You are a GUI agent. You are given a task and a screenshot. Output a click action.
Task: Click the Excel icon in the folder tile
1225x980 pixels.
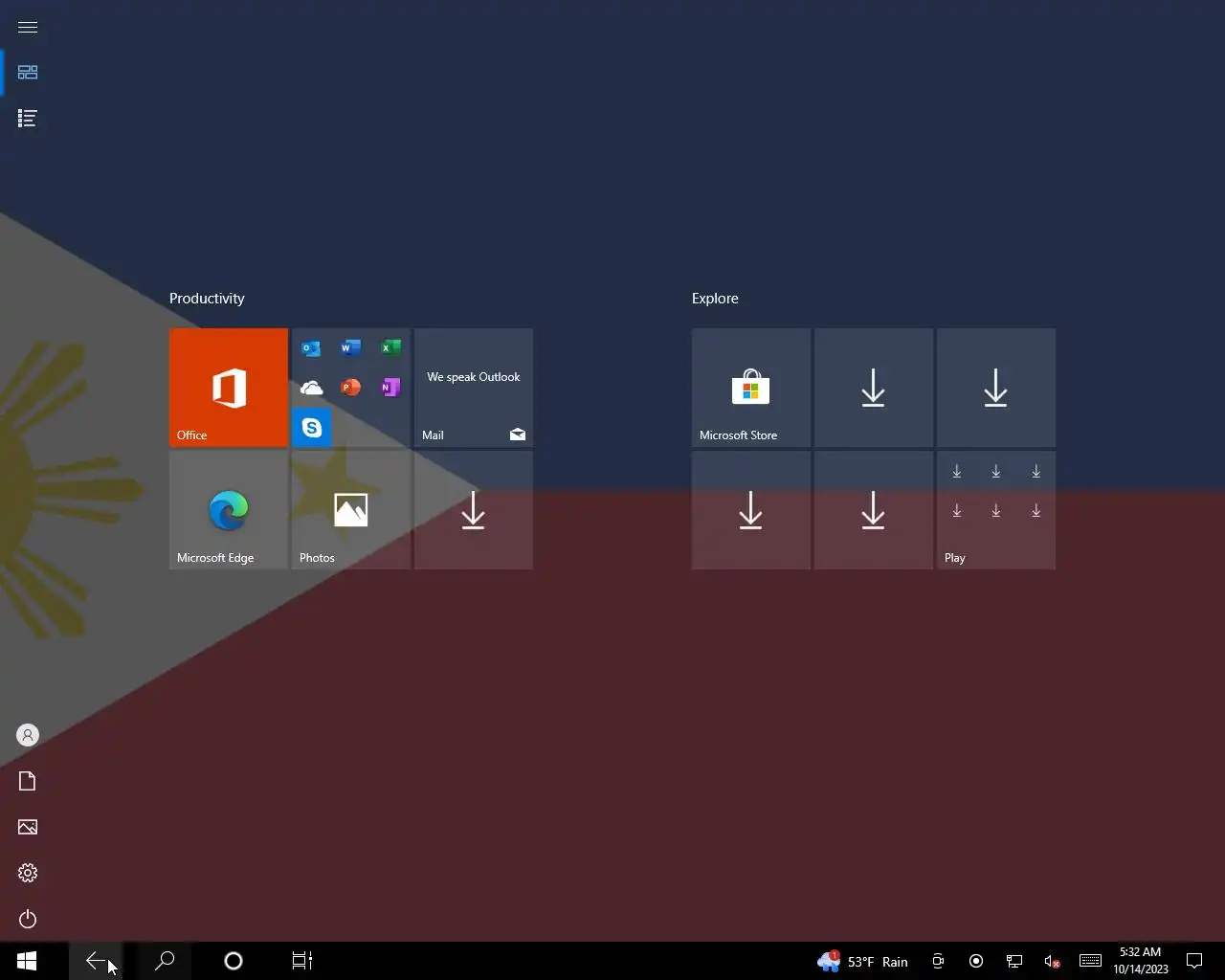click(390, 347)
